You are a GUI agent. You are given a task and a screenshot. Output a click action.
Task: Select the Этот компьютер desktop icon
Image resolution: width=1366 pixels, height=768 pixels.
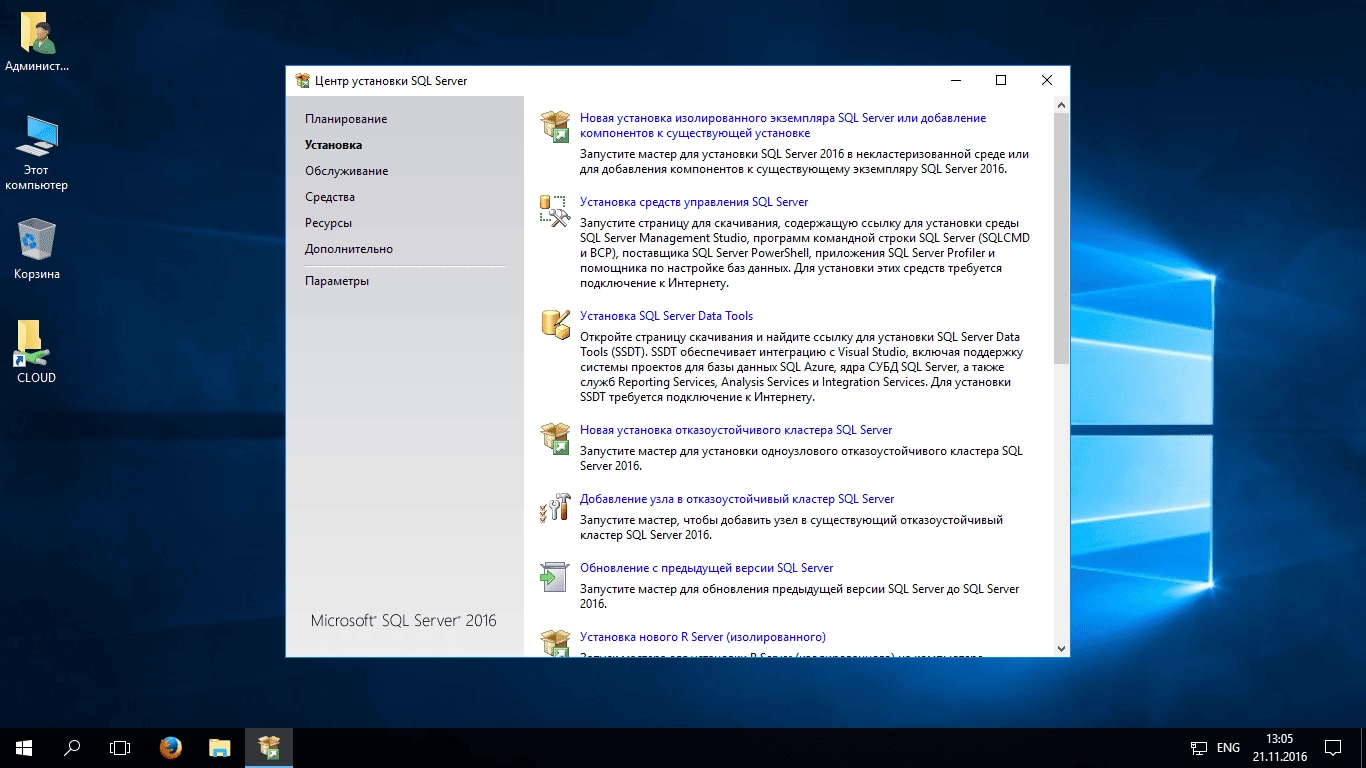(x=37, y=153)
